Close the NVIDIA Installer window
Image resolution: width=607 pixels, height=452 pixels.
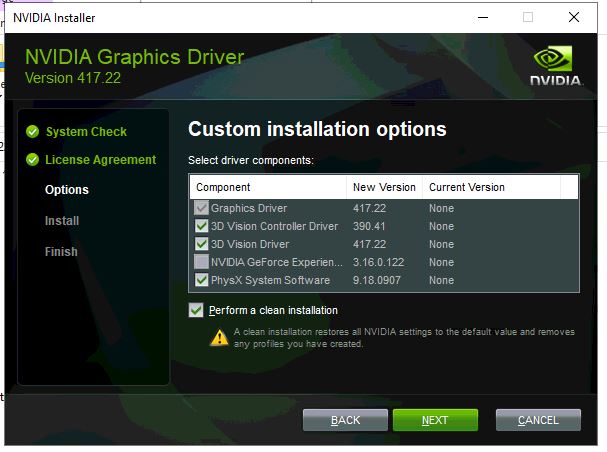click(x=574, y=17)
